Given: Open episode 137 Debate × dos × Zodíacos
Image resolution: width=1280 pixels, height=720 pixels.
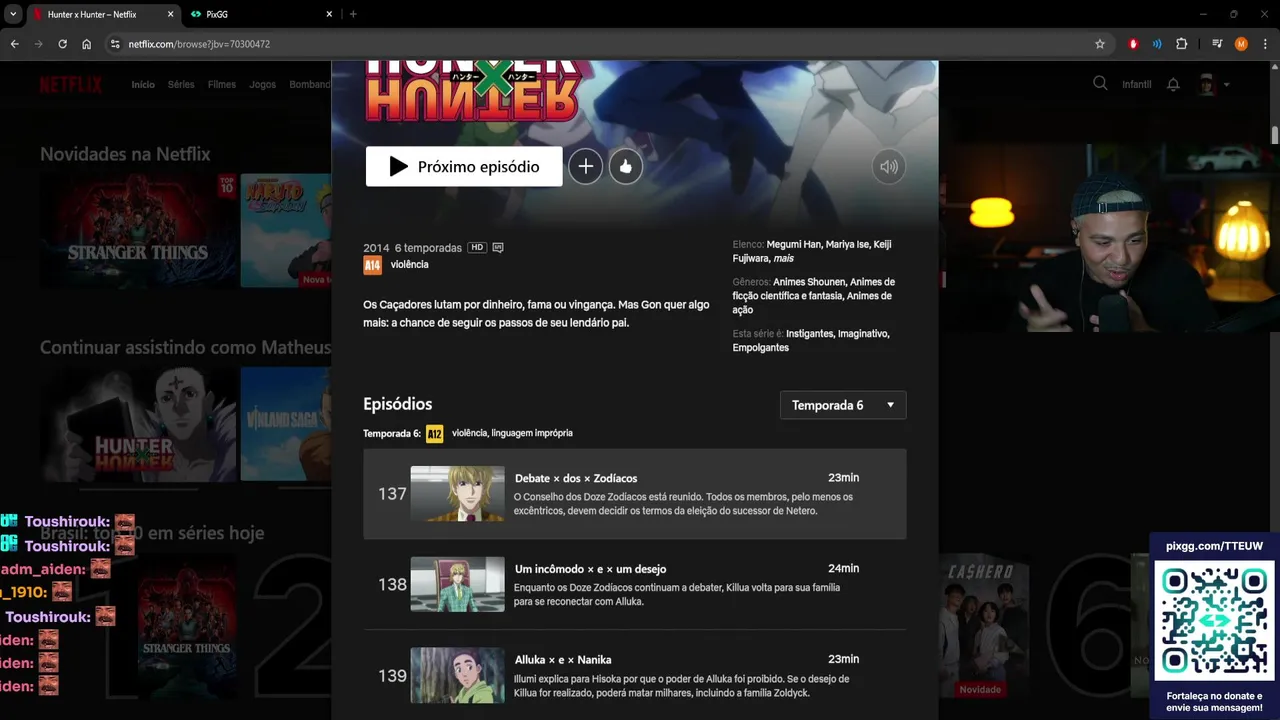Looking at the screenshot, I should point(635,494).
